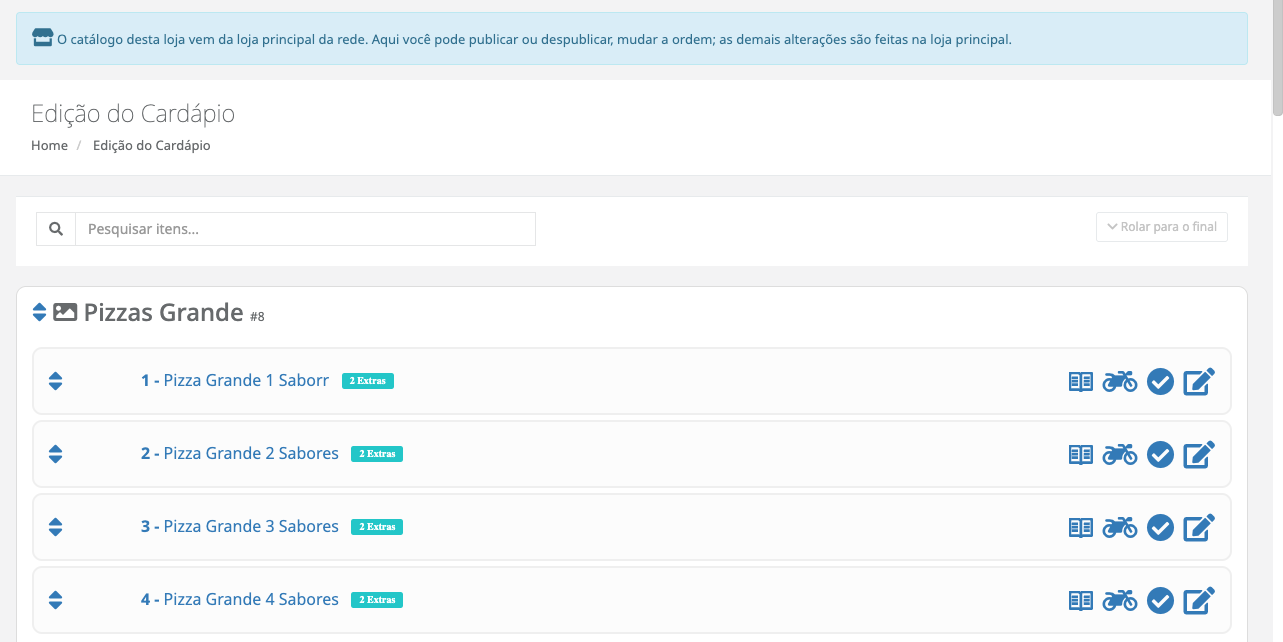Open the menu book icon for Pizza Grande 1 Saborr
This screenshot has width=1283, height=642.
[1081, 381]
